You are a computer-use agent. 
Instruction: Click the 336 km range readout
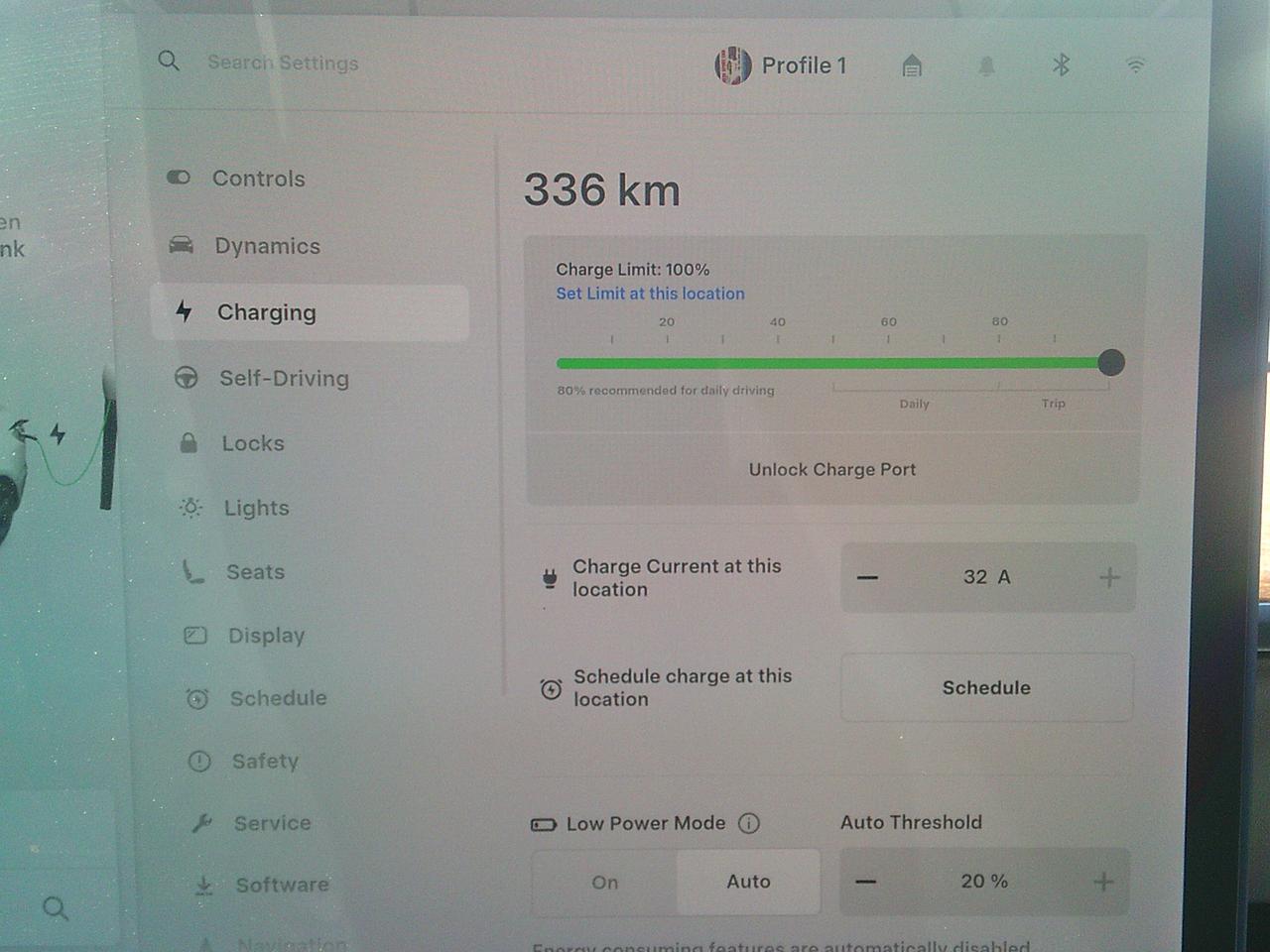click(601, 190)
